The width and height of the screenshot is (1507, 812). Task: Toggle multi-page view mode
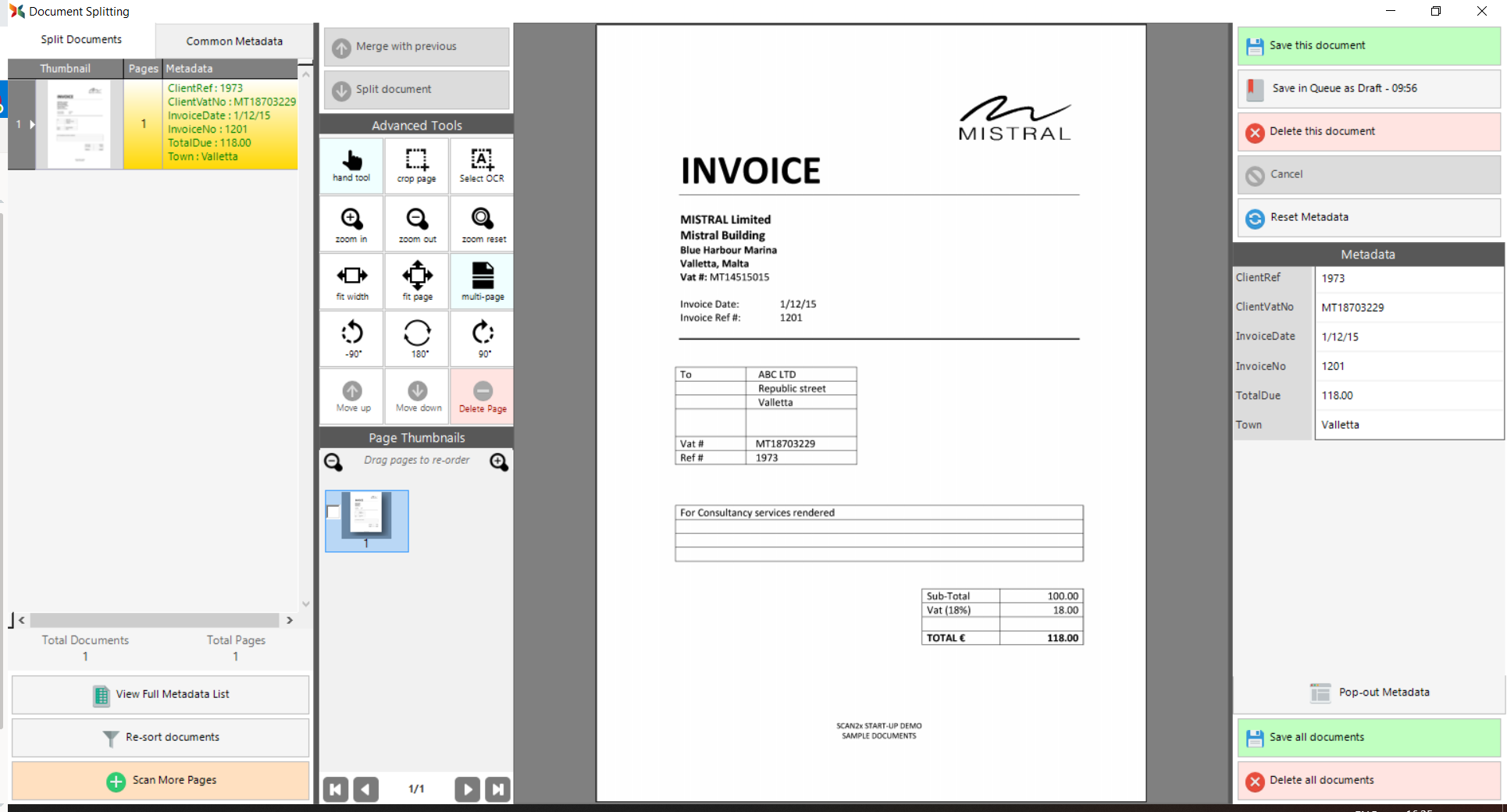pyautogui.click(x=483, y=281)
